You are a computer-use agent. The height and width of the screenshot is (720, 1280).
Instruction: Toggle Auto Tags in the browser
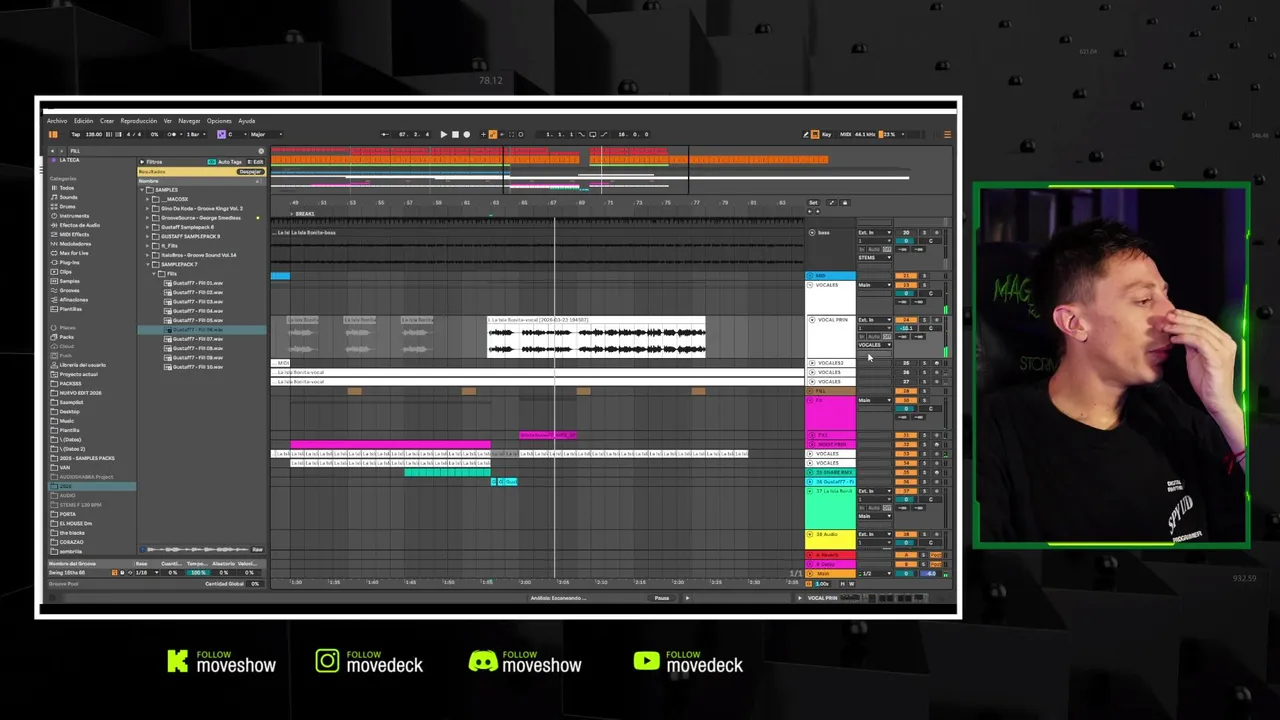click(225, 161)
